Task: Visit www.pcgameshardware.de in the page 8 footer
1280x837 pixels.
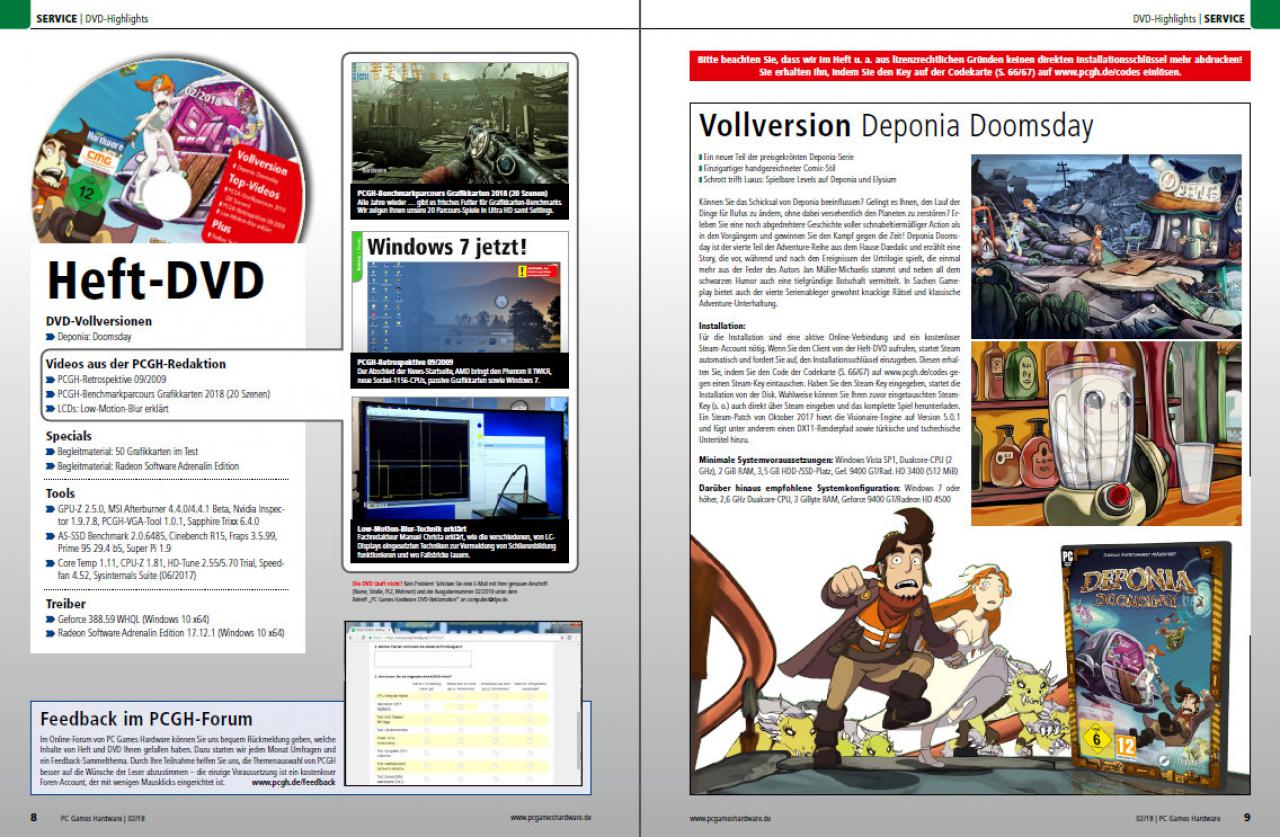Action: tap(551, 817)
